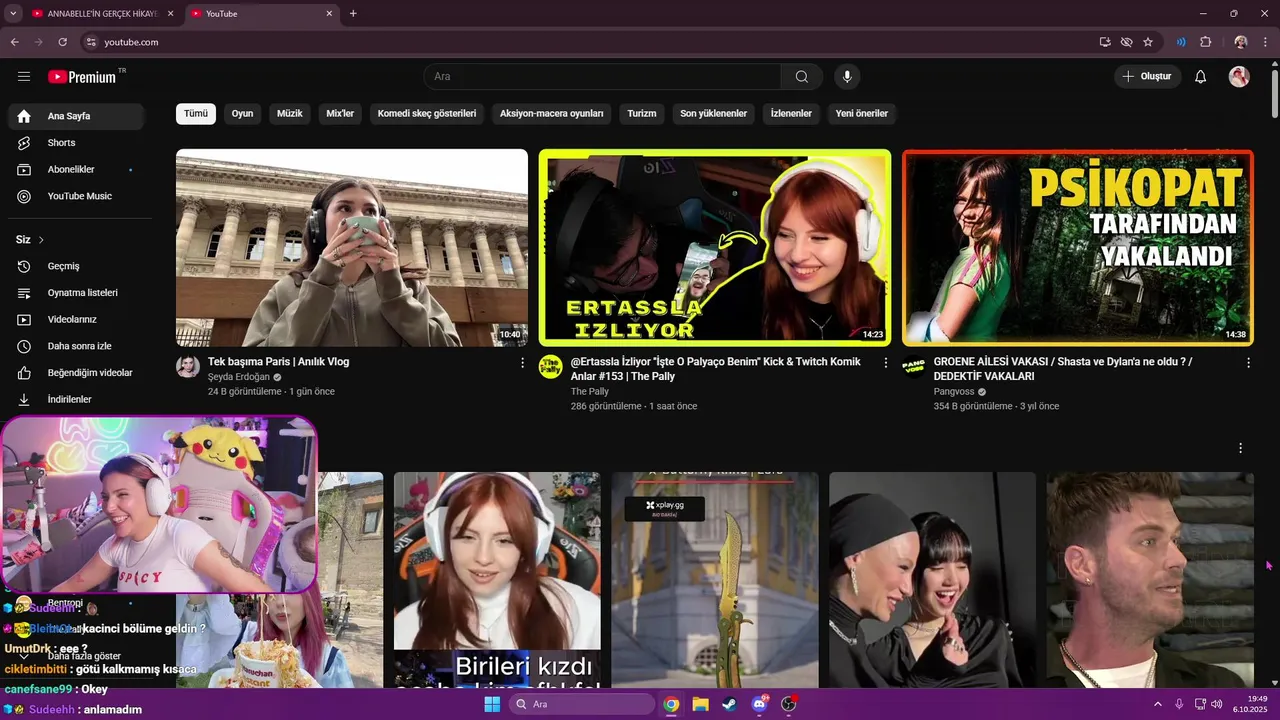Image resolution: width=1280 pixels, height=720 pixels.
Task: Reload the page in Chrome
Action: pyautogui.click(x=62, y=42)
